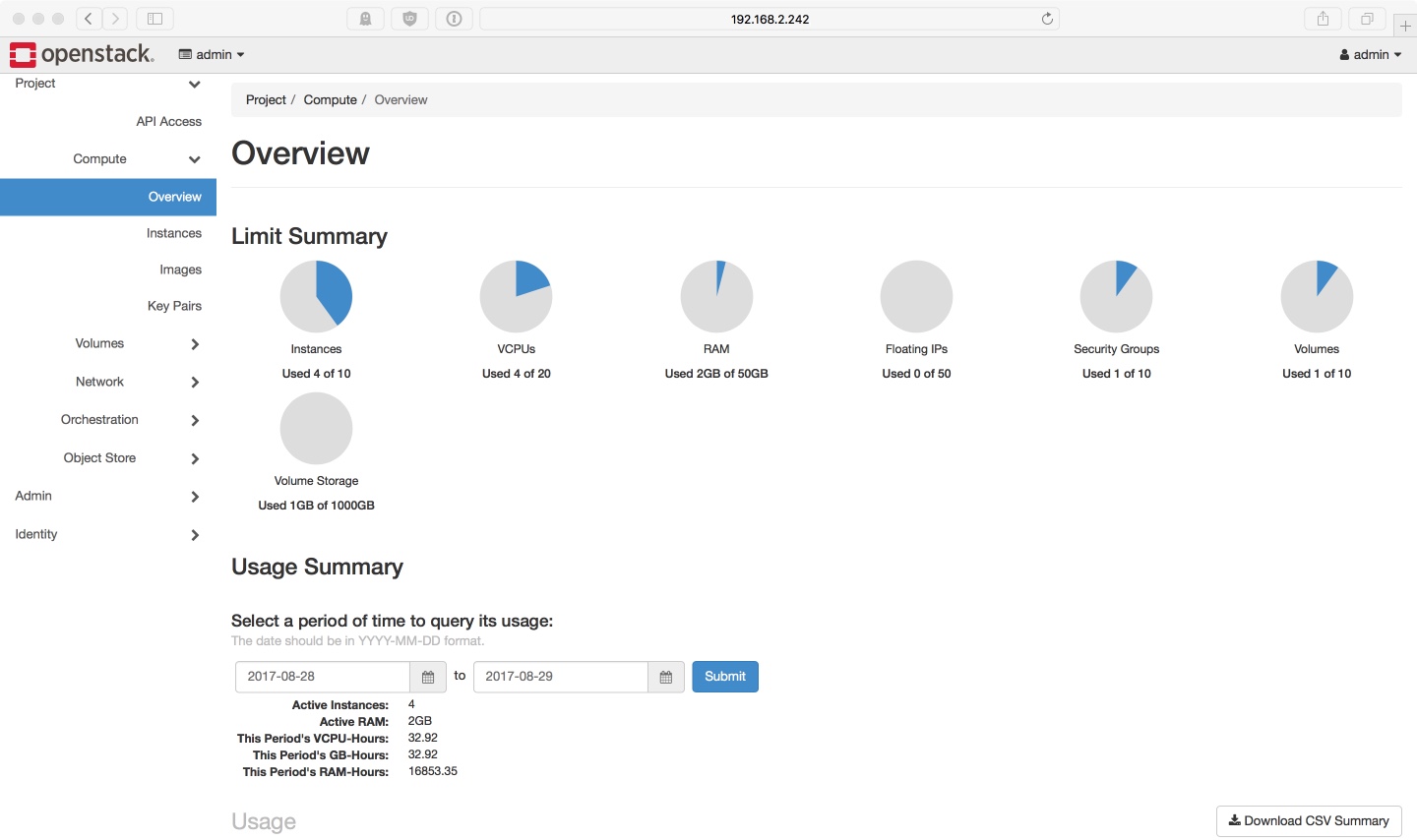This screenshot has width=1417, height=840.
Task: Click the Volume Storage pie chart
Action: (x=316, y=428)
